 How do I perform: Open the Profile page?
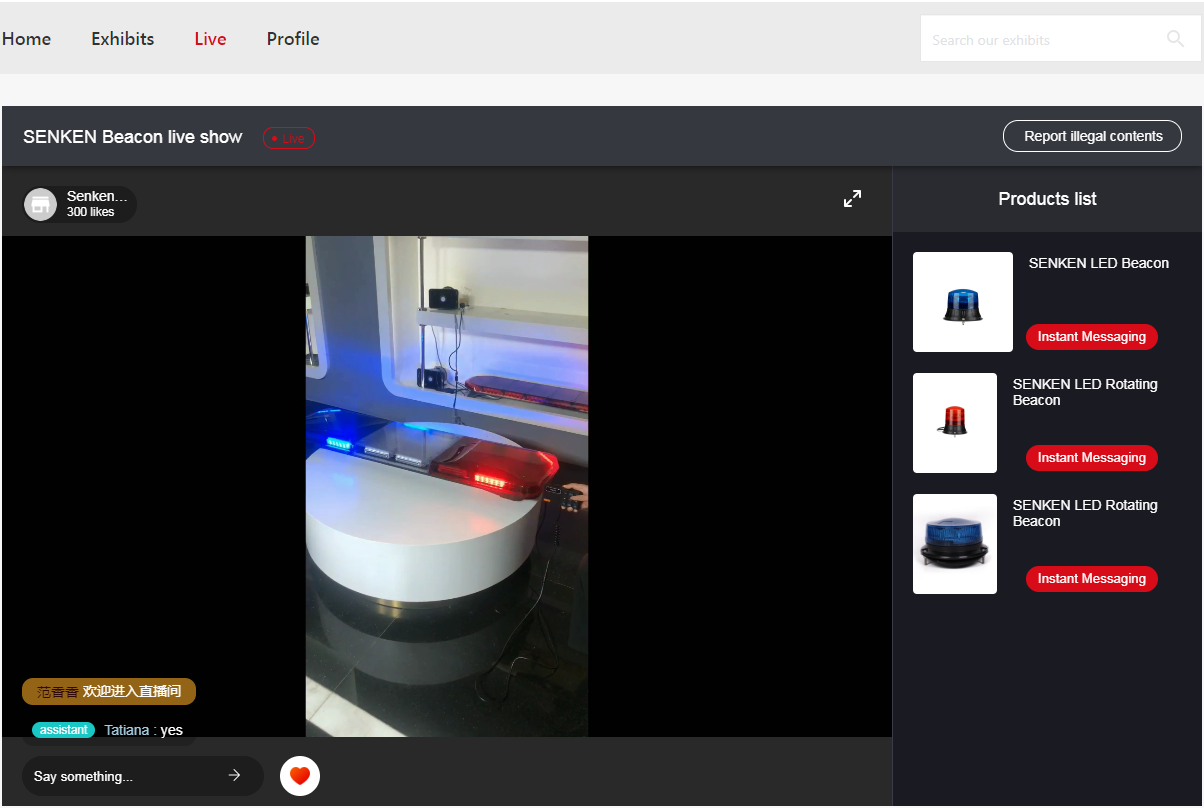click(293, 39)
